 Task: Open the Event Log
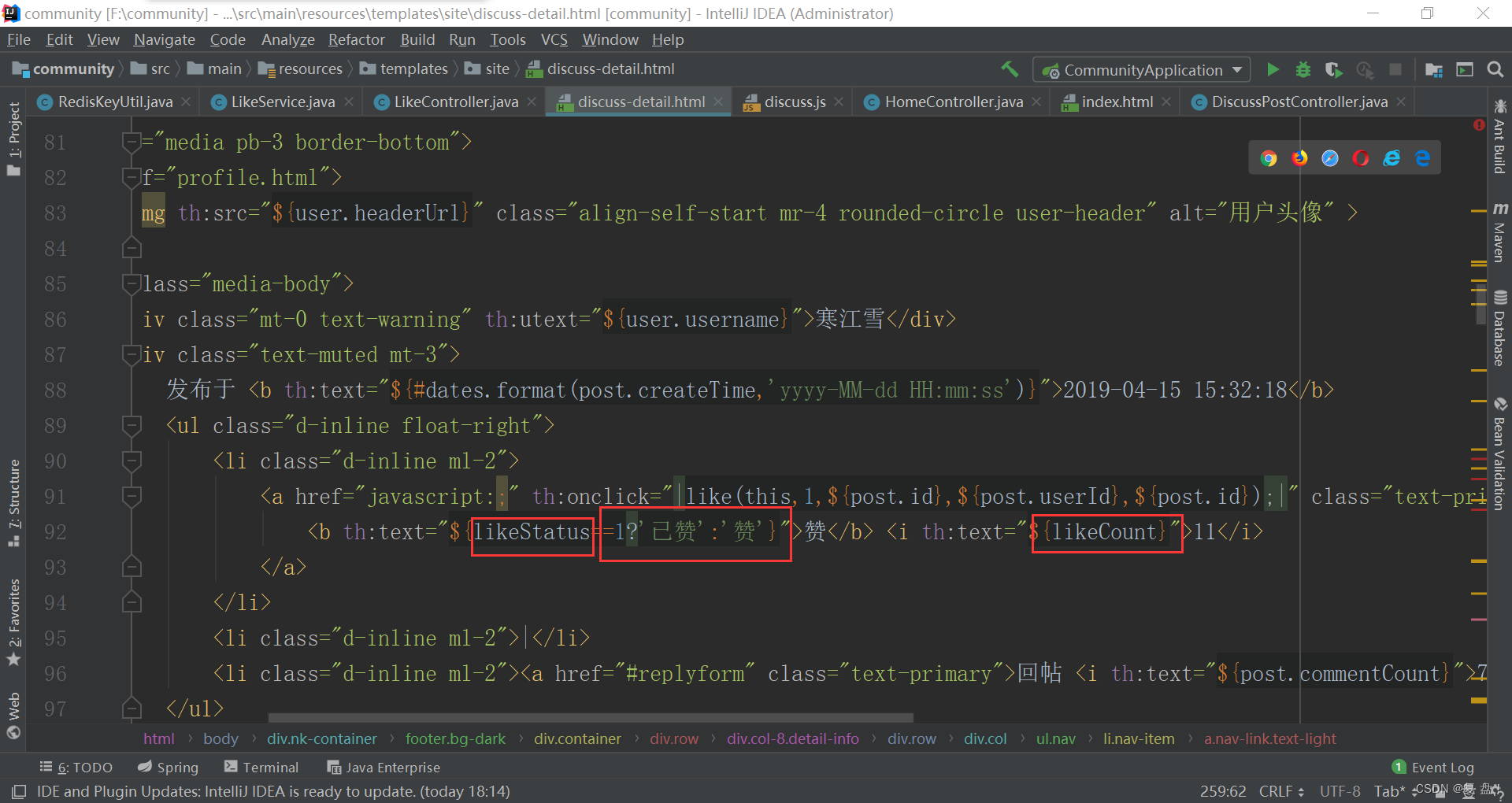[x=1433, y=768]
